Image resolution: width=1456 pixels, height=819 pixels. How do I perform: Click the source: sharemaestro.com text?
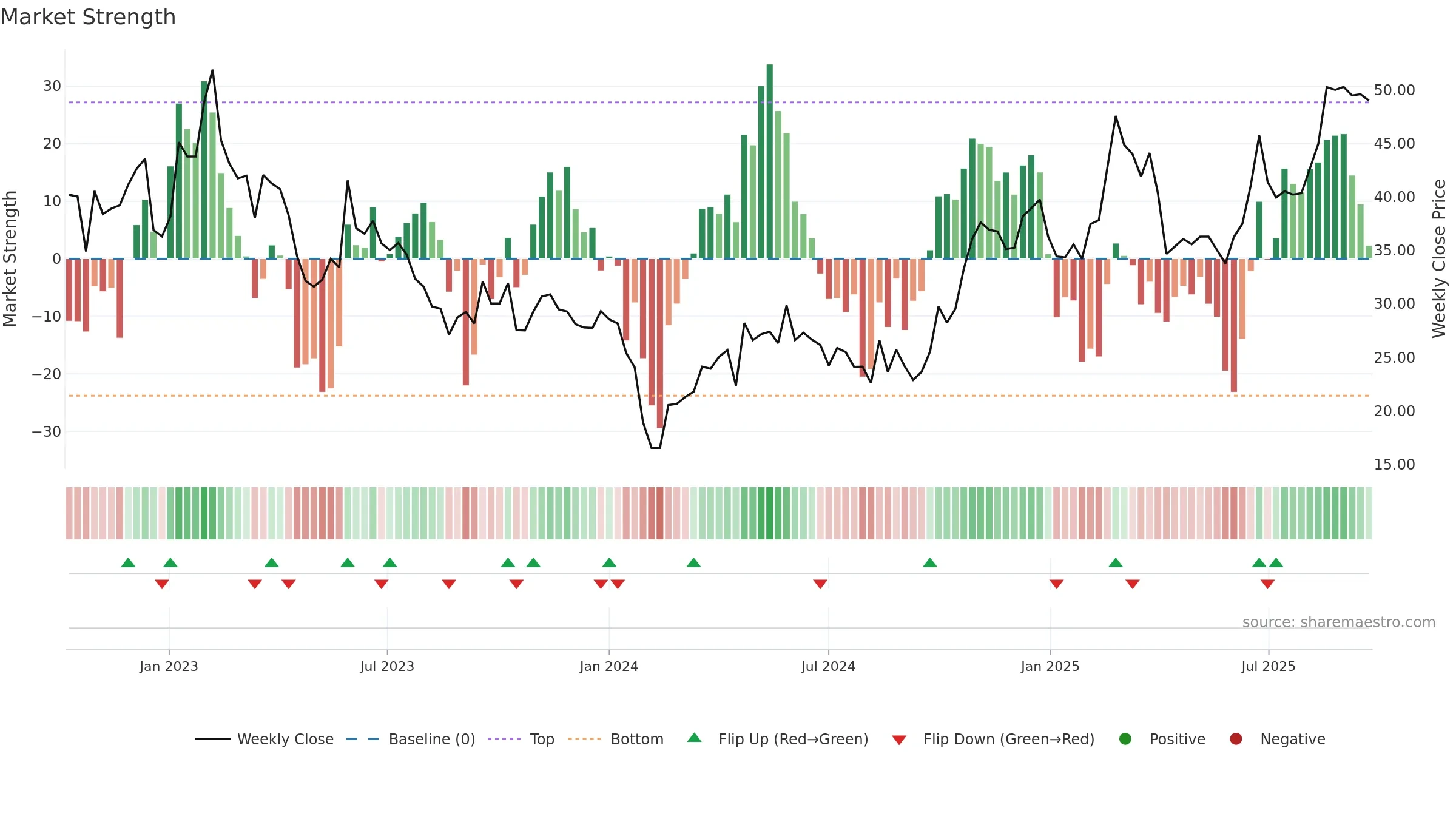coord(1339,622)
